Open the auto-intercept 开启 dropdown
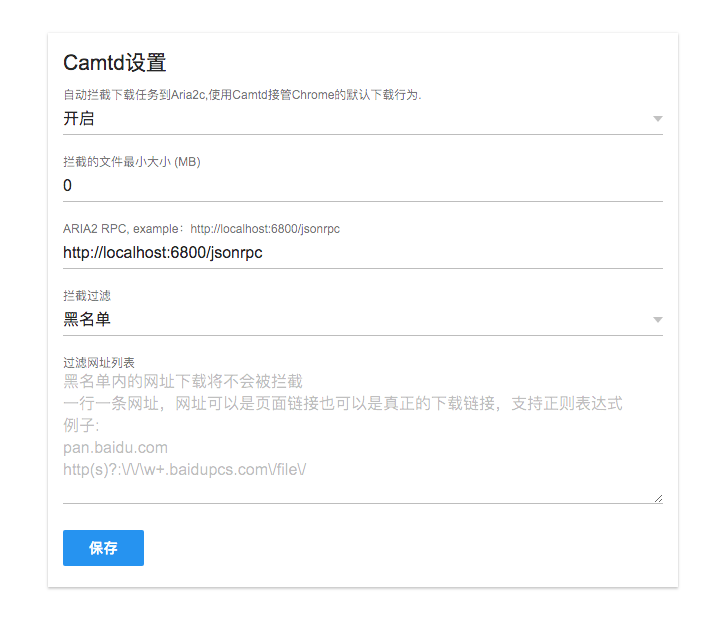The image size is (718, 634). [x=363, y=119]
